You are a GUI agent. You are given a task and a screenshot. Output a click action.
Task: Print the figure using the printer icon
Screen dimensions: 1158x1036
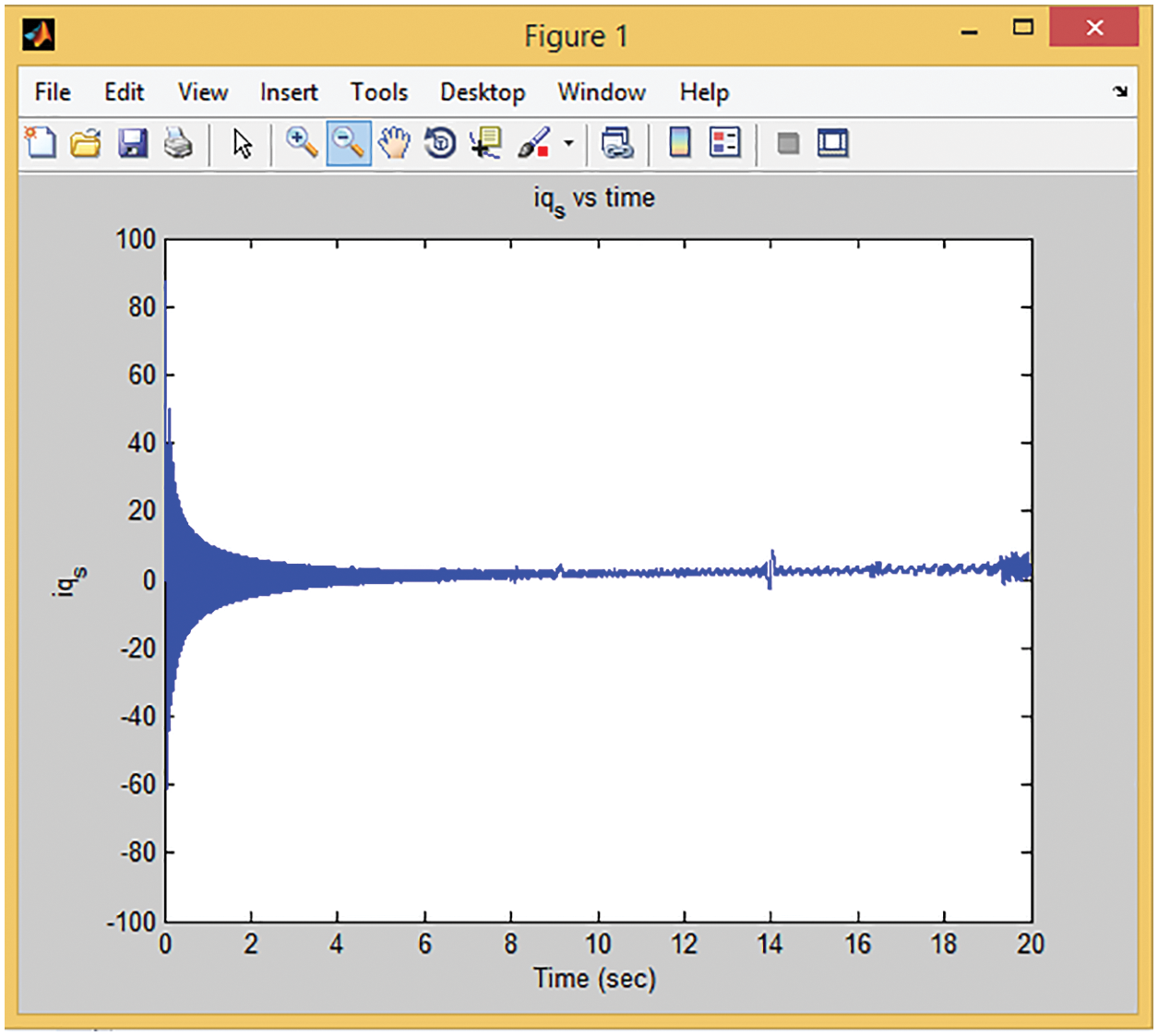(178, 143)
